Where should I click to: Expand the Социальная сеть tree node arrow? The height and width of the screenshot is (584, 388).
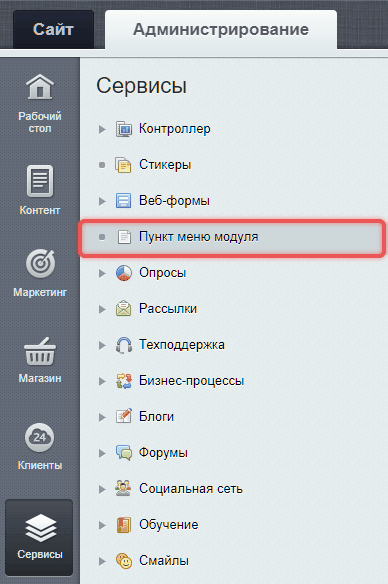pos(102,489)
